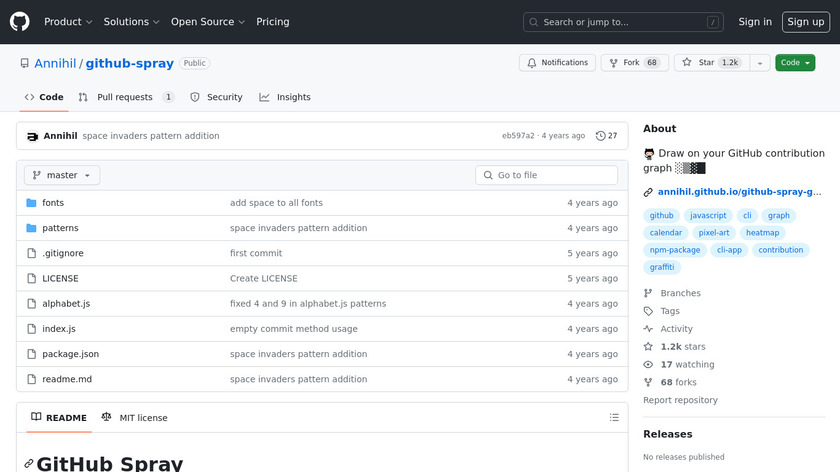840x472 pixels.
Task: Select the README tab
Action: tap(59, 417)
